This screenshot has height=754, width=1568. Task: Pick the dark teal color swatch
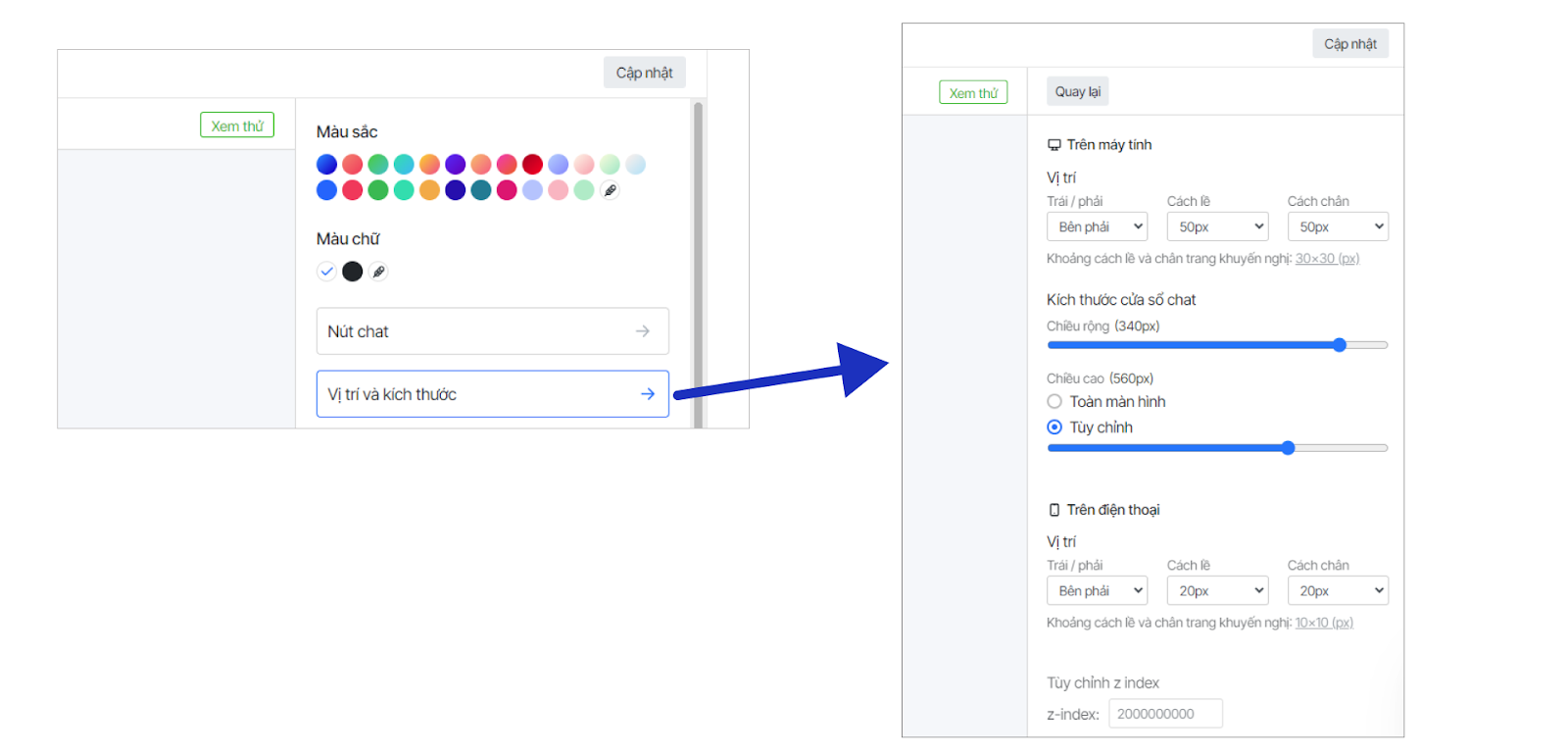(481, 190)
